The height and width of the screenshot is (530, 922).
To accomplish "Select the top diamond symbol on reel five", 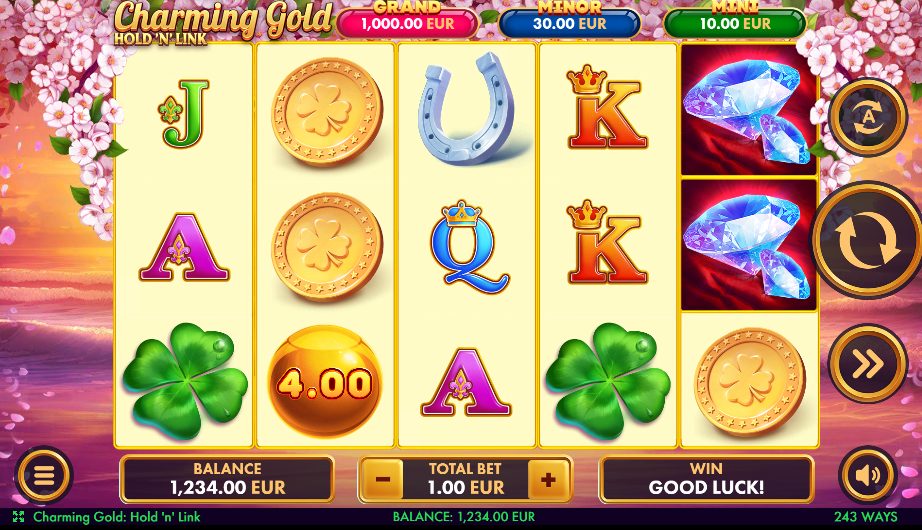I will (x=749, y=110).
